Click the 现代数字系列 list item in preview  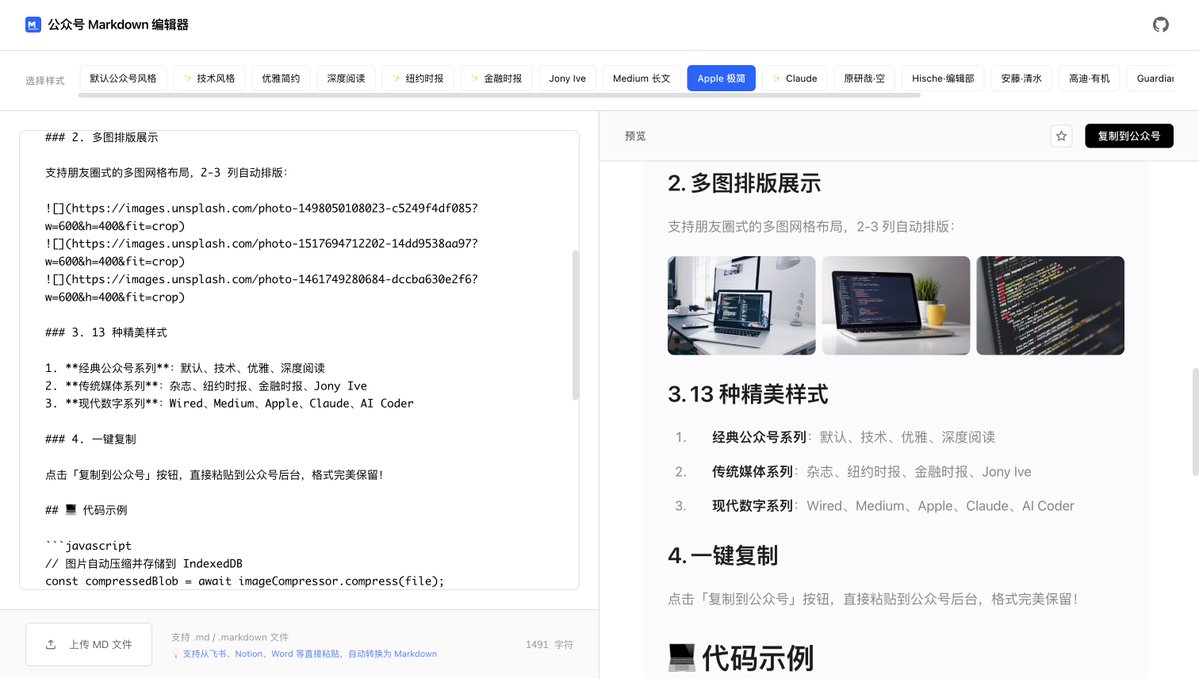893,506
